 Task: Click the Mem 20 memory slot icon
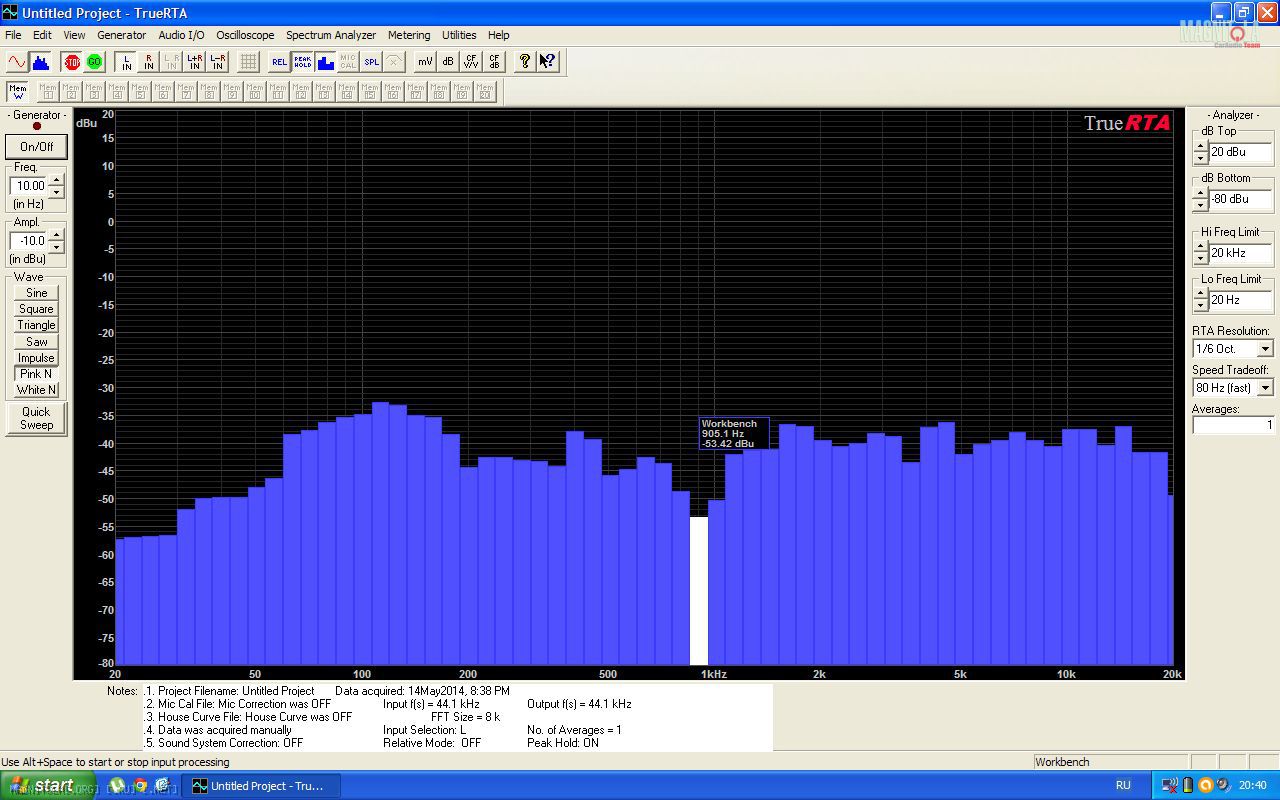point(485,92)
